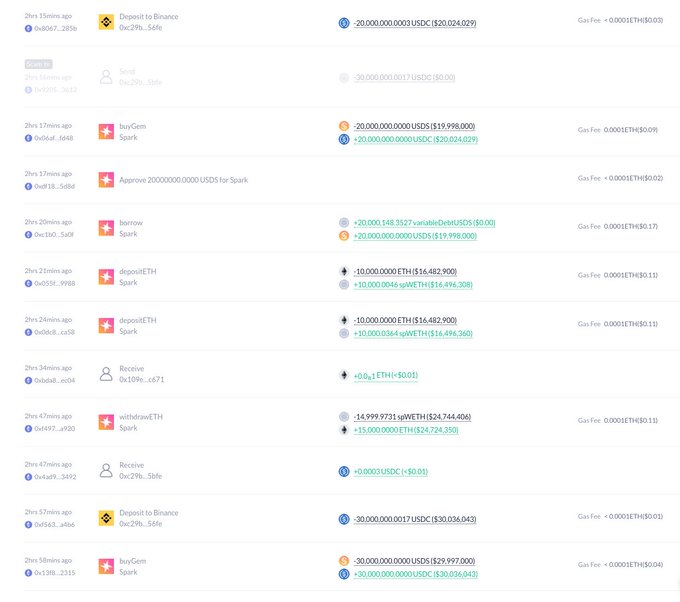Click faded person avatar in the Scam tx row
The image size is (680, 602).
[106, 77]
